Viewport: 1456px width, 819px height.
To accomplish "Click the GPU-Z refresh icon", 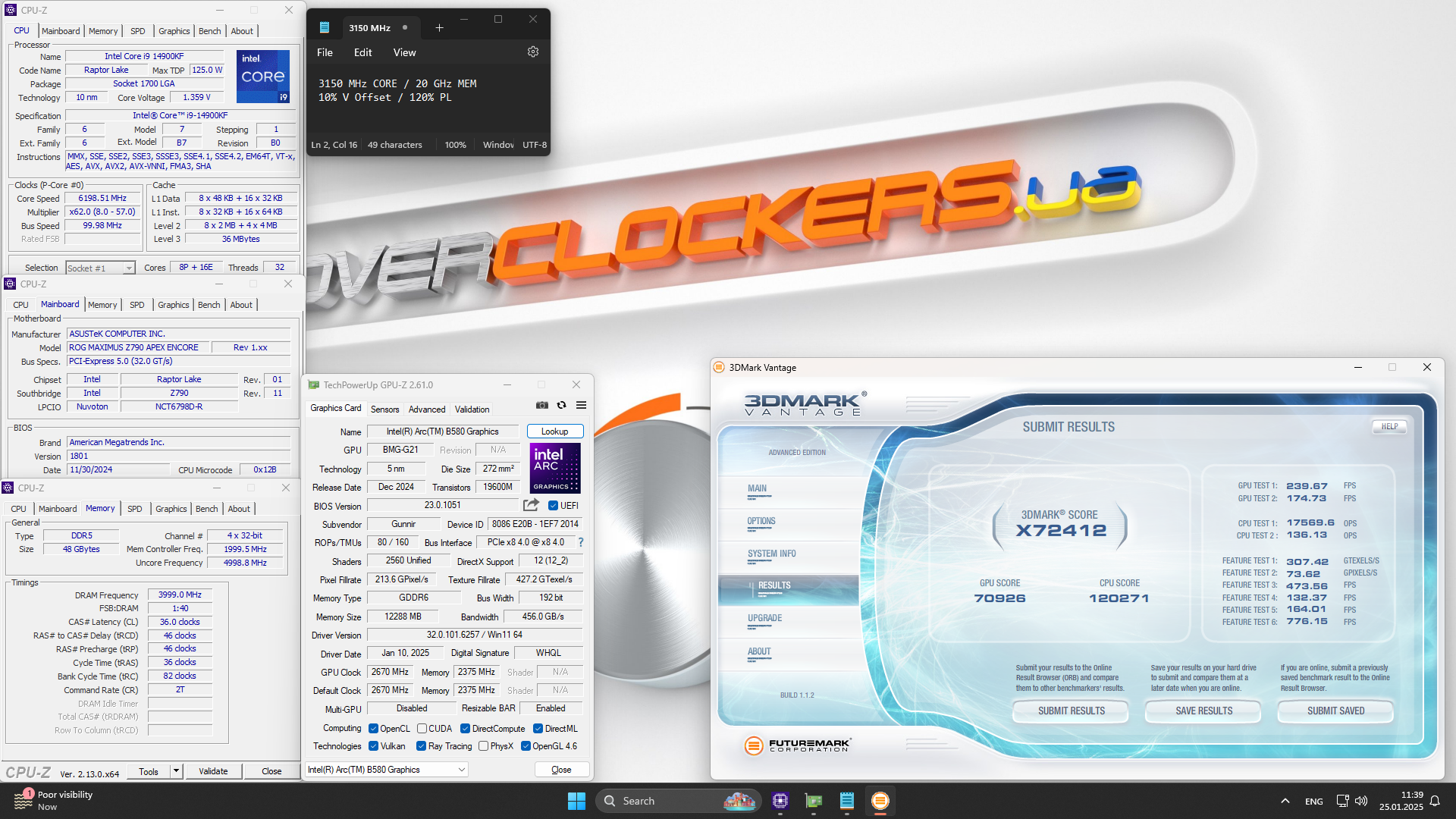I will click(x=562, y=406).
